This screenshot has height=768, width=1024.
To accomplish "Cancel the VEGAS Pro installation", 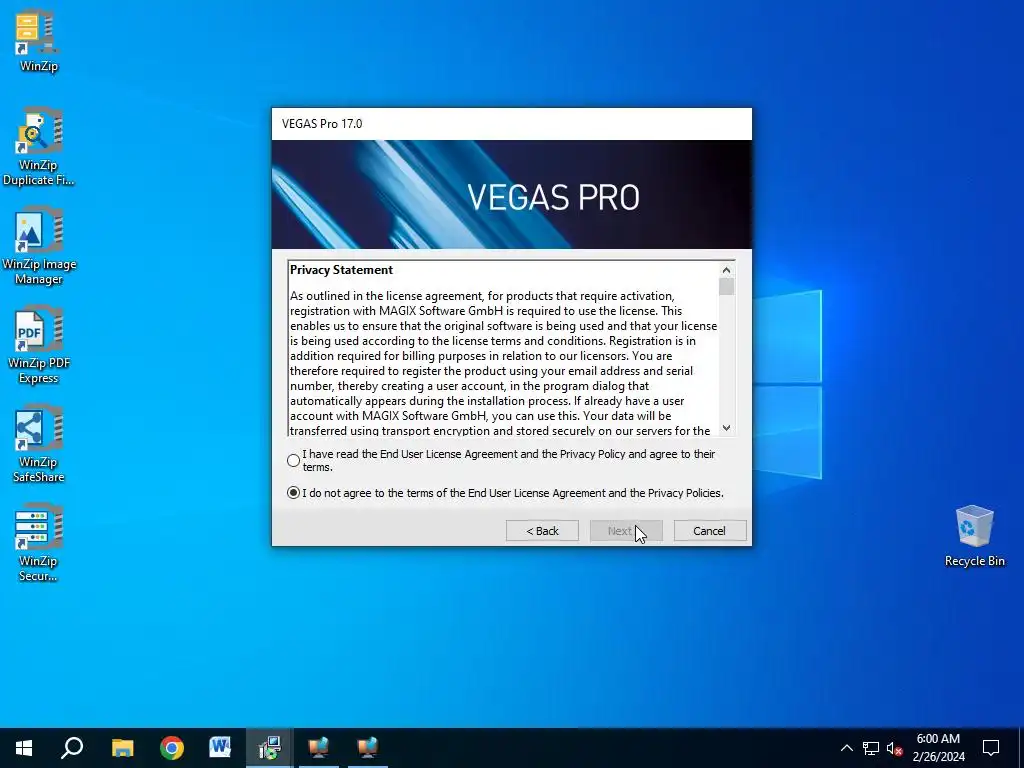I will [x=710, y=531].
